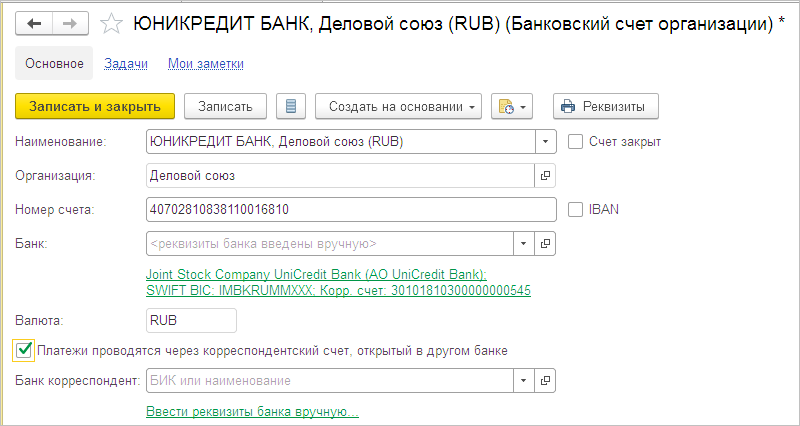Enable the Счет закрыт checkbox
The image size is (800, 426).
575,142
